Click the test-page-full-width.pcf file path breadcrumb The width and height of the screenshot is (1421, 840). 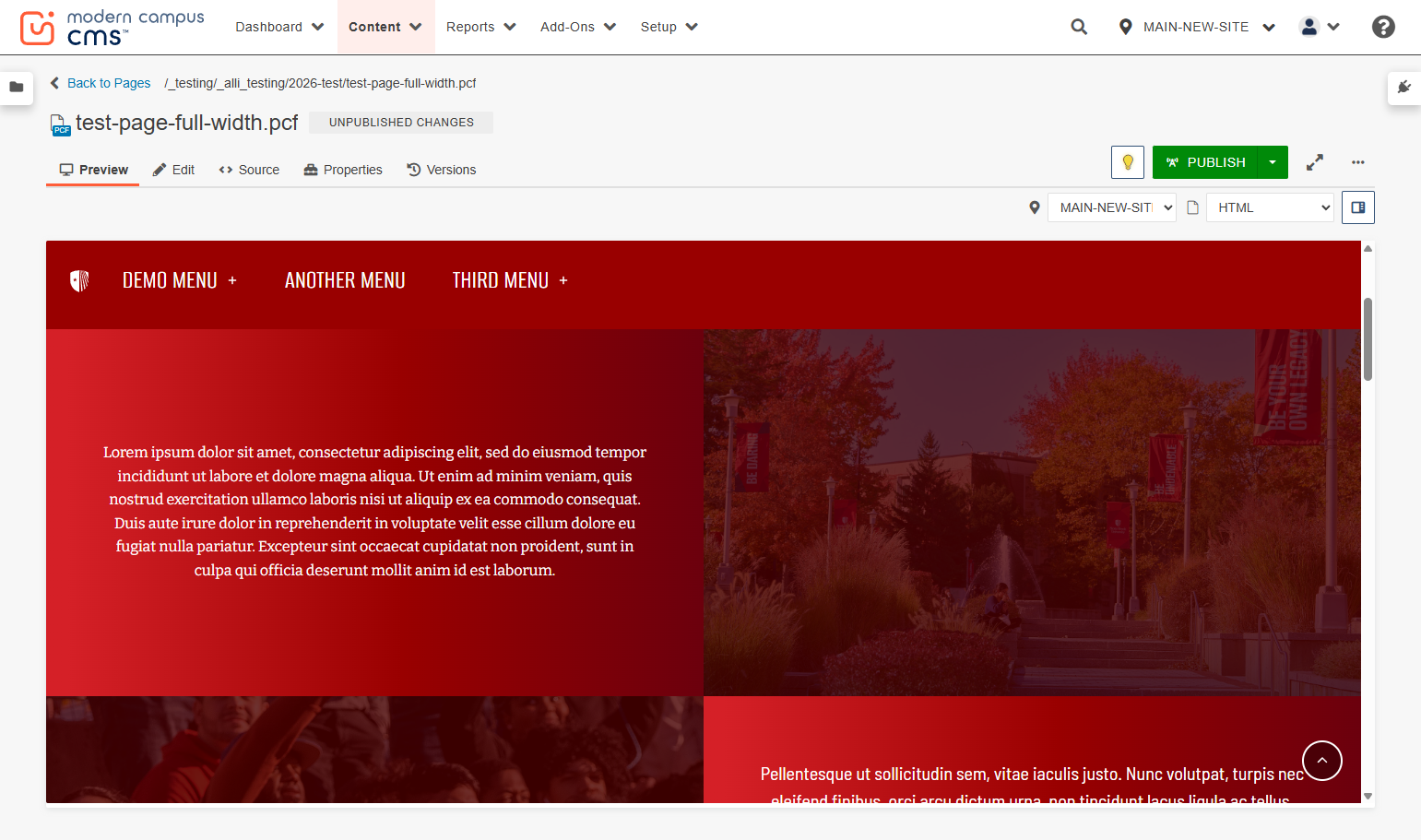320,83
